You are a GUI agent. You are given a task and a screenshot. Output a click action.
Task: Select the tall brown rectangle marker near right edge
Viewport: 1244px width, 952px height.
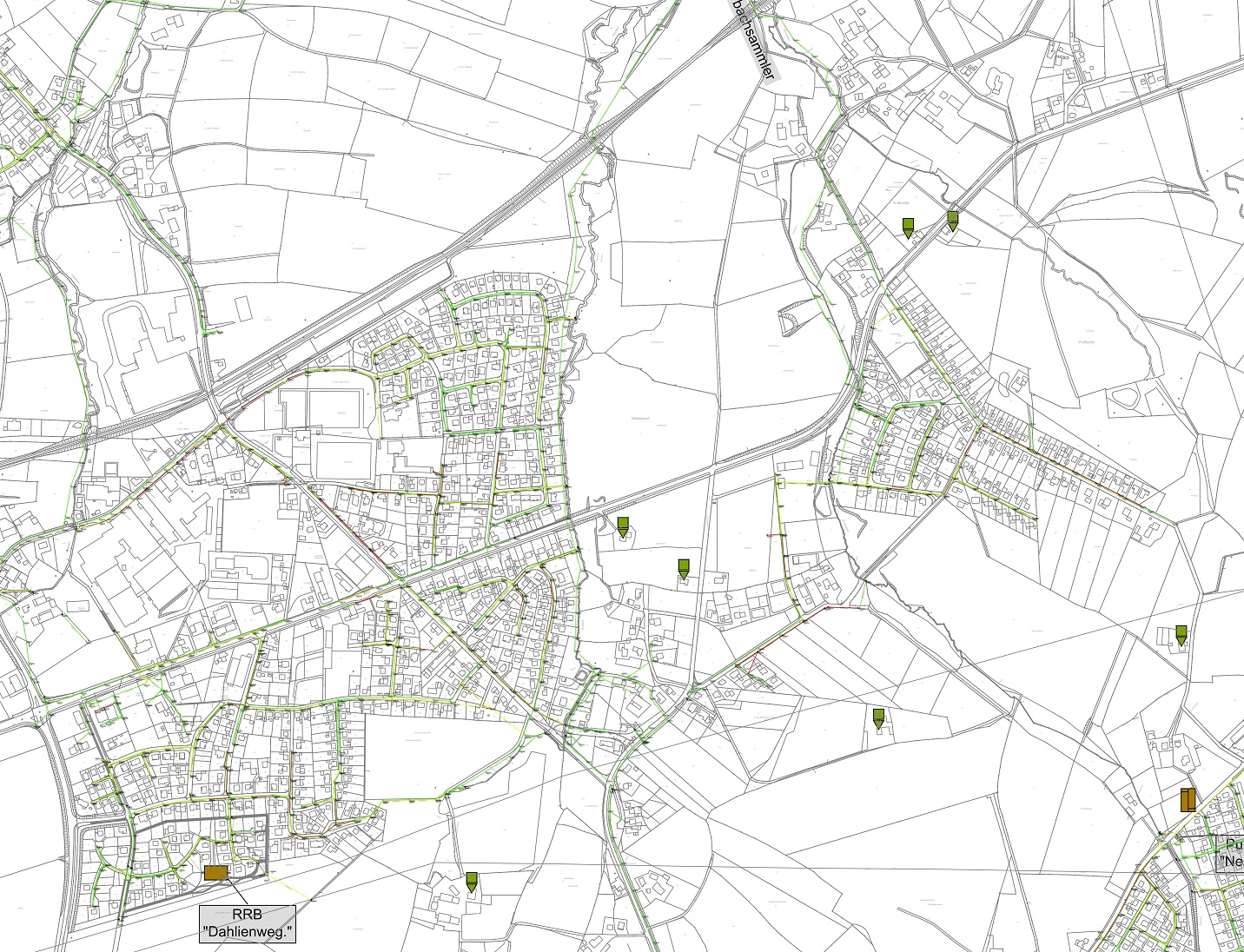pyautogui.click(x=1188, y=799)
